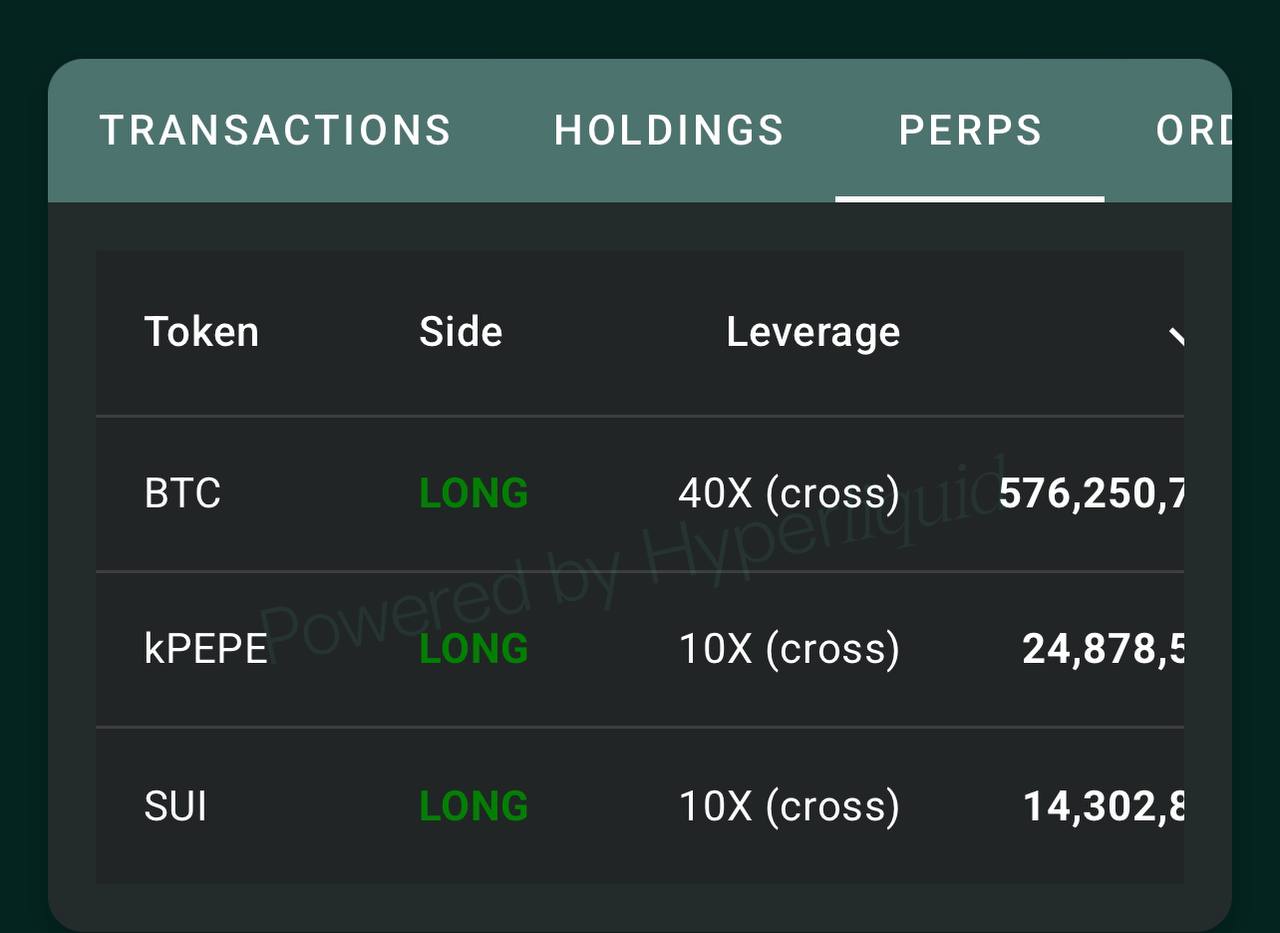Select the kPEPE token row
The image size is (1280, 933).
[640, 650]
